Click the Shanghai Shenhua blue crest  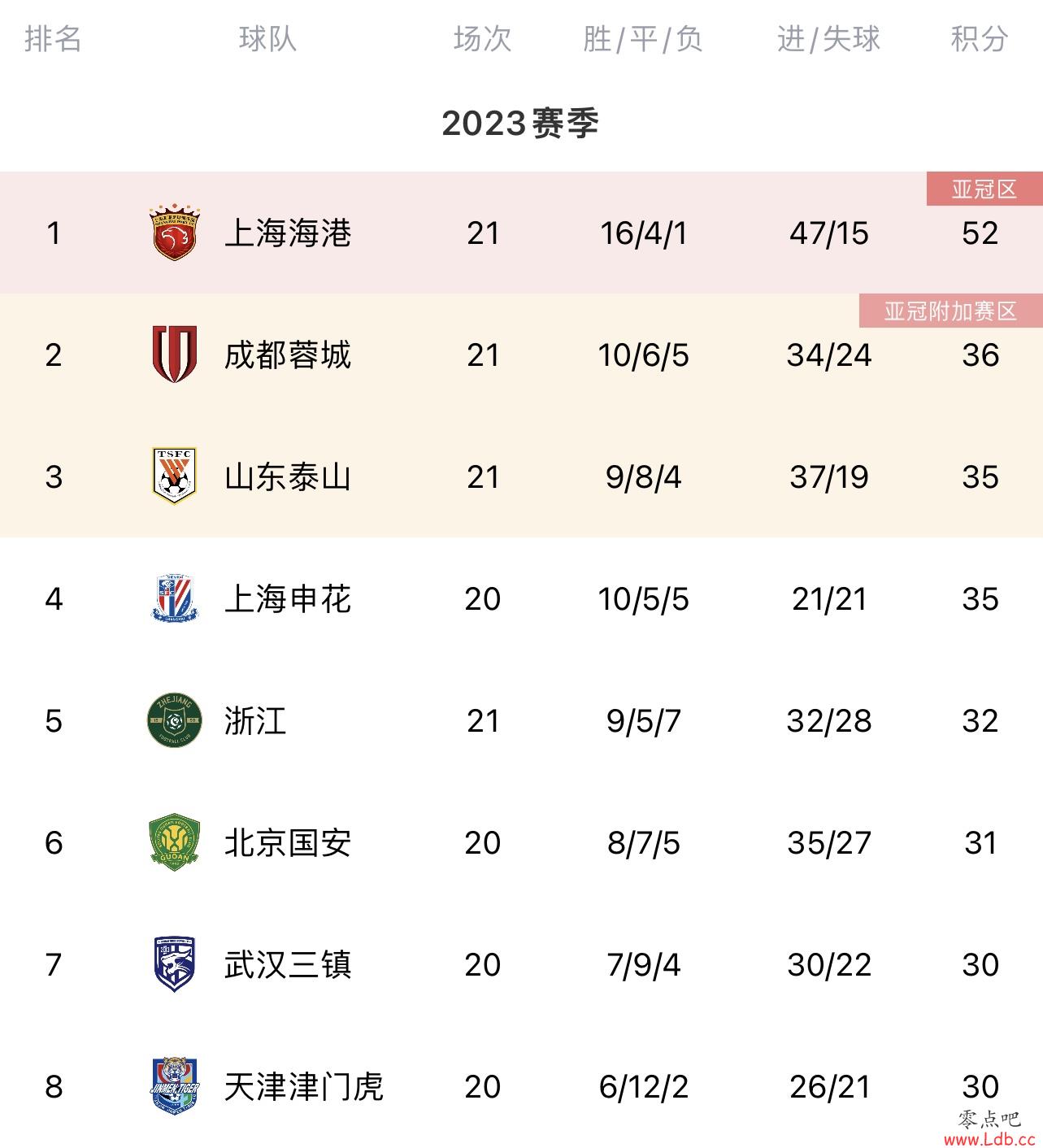tap(174, 598)
